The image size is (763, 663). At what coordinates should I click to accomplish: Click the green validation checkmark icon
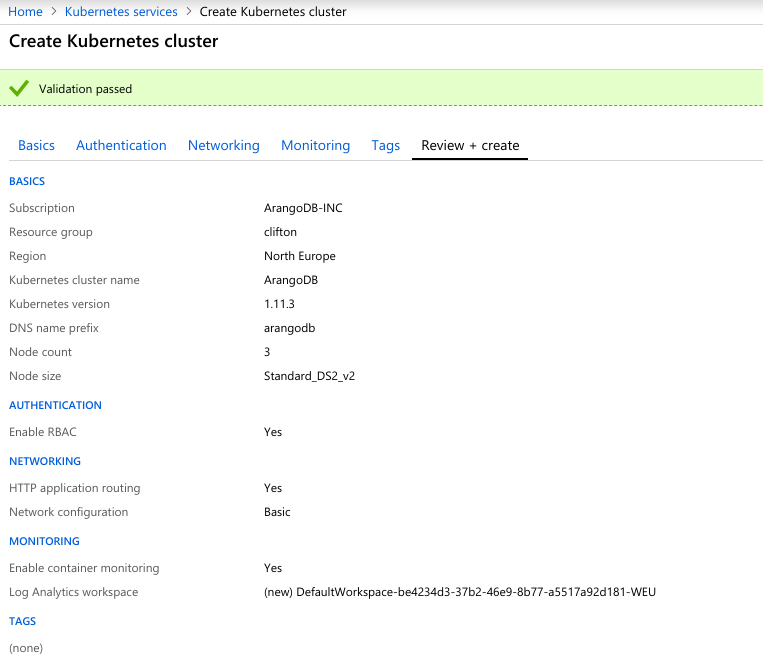(x=18, y=88)
